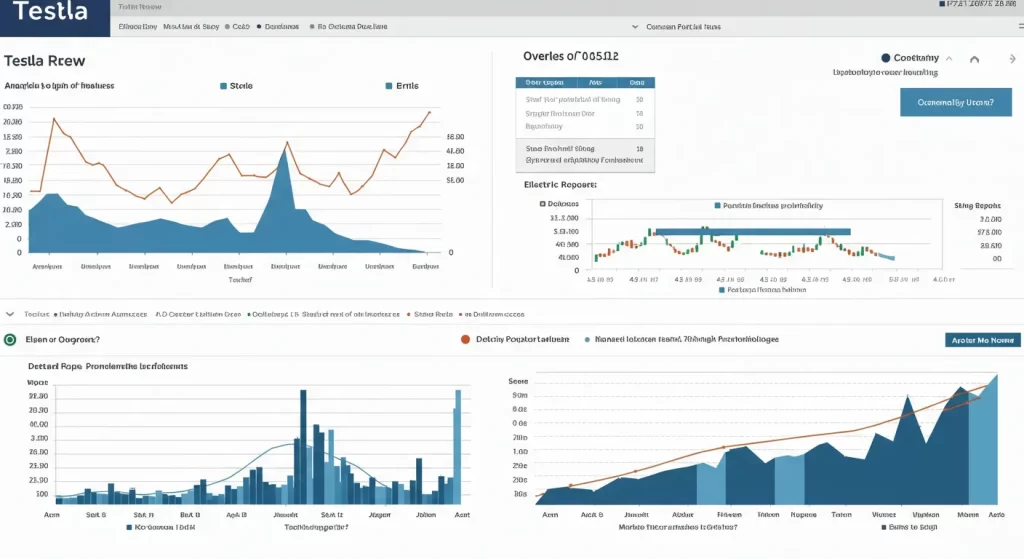Click the 'Delnidy Acinen Asmeccee' filter link
This screenshot has height=559, width=1024.
tap(103, 315)
